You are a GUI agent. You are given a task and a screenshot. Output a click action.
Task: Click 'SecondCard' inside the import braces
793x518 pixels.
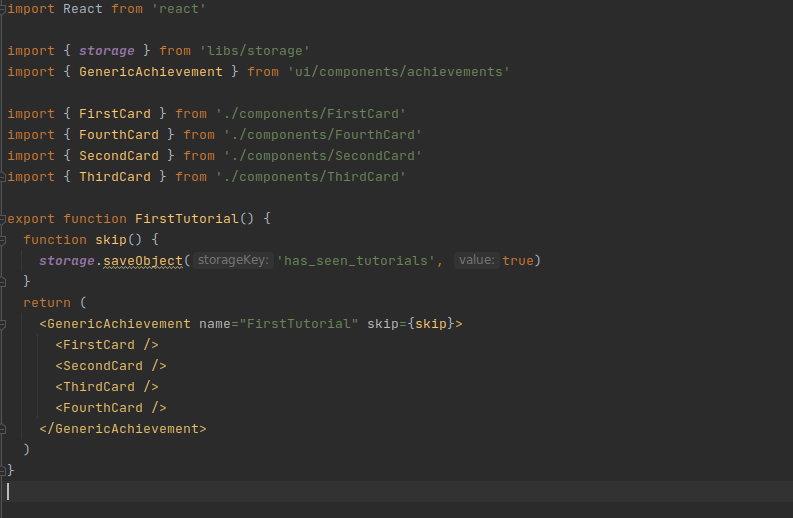(x=119, y=156)
